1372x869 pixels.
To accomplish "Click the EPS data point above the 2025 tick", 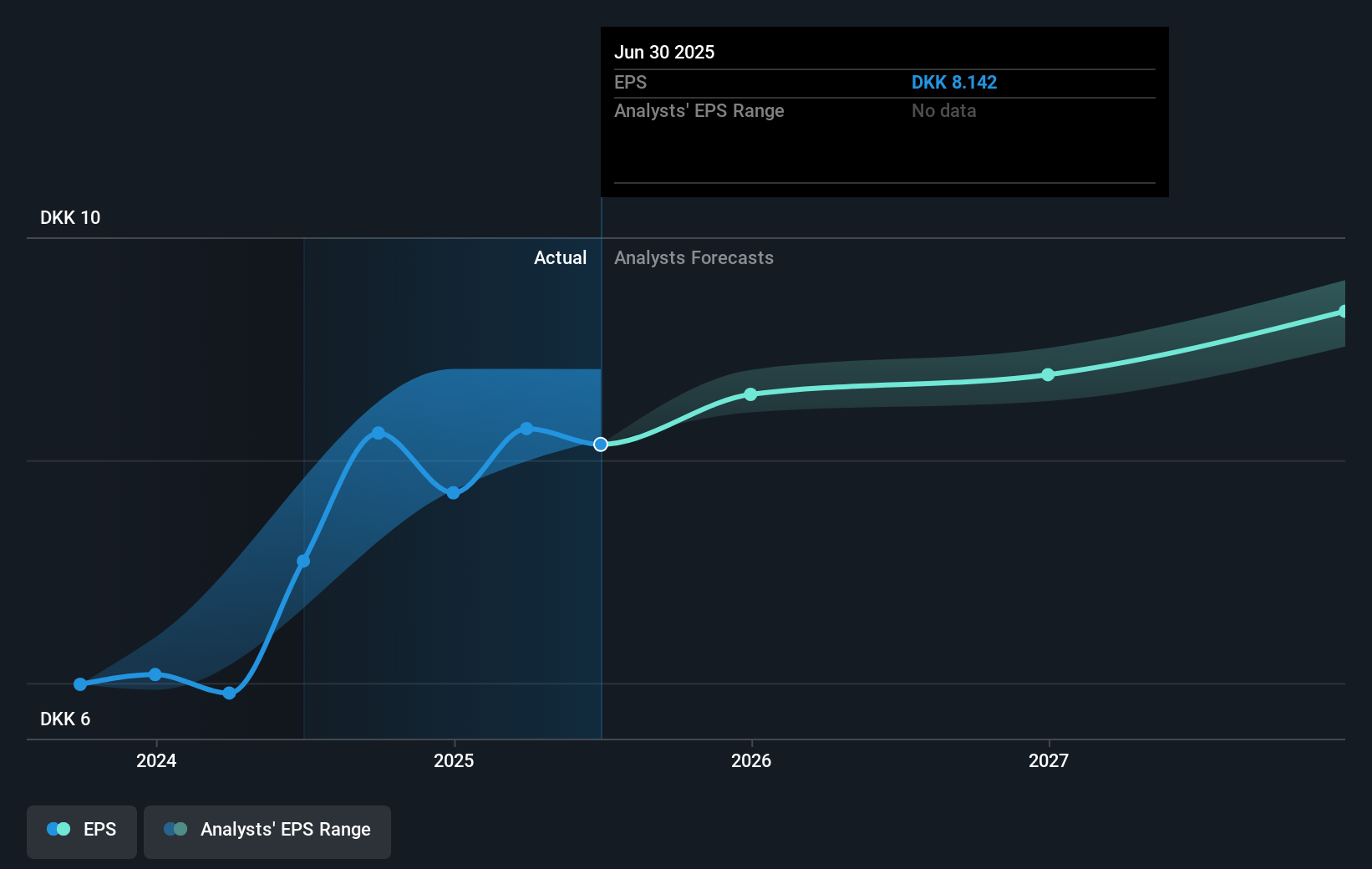I will 453,493.
